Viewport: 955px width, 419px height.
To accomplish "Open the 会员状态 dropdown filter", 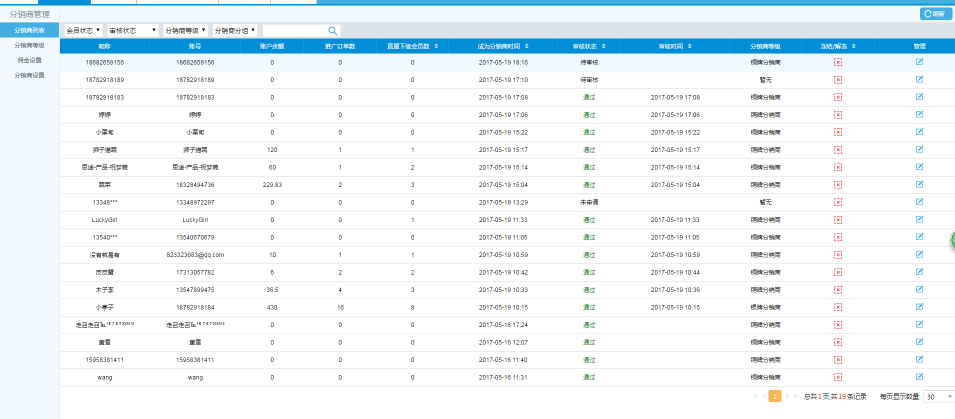I will (82, 31).
